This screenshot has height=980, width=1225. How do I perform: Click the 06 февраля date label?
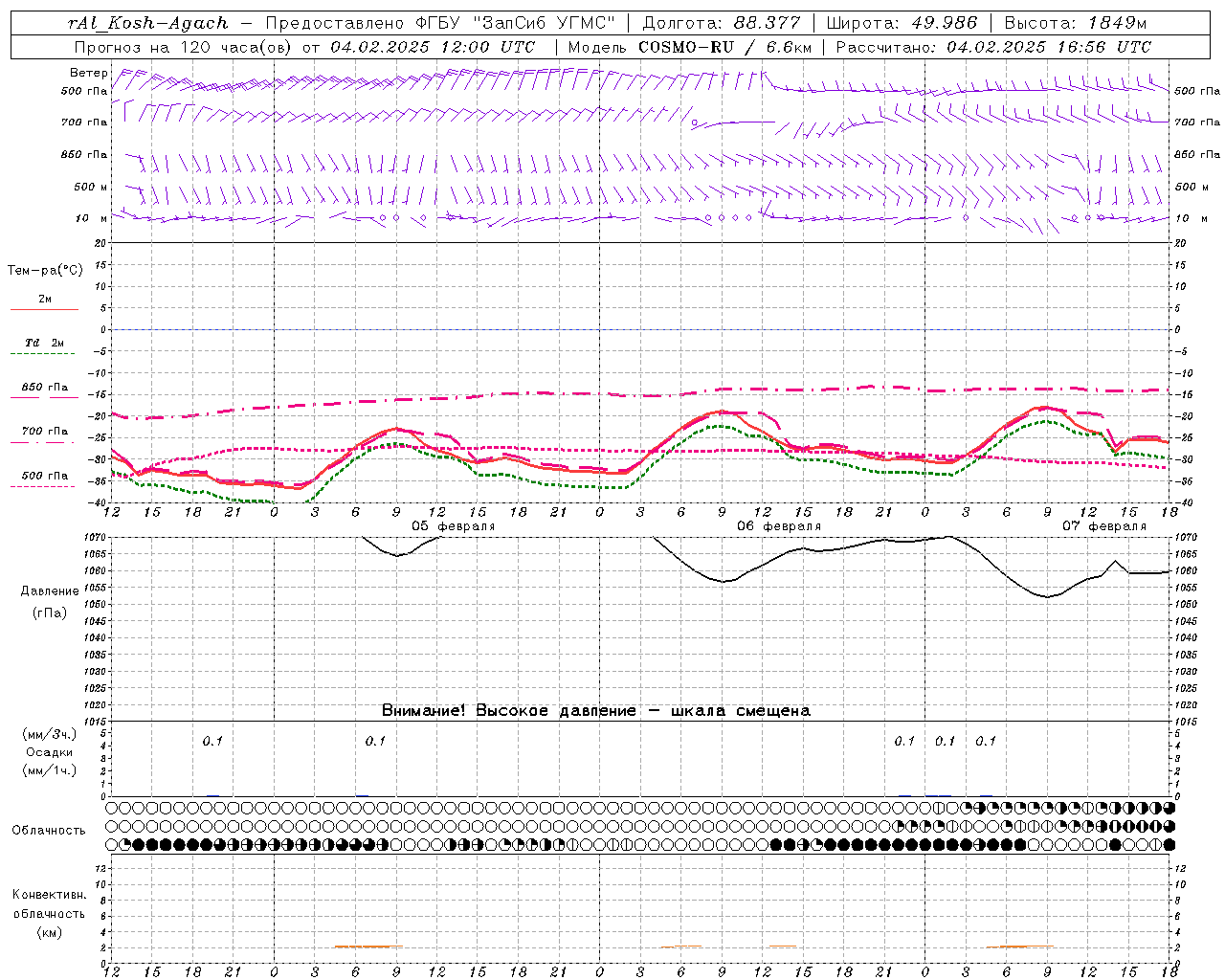pos(779,526)
